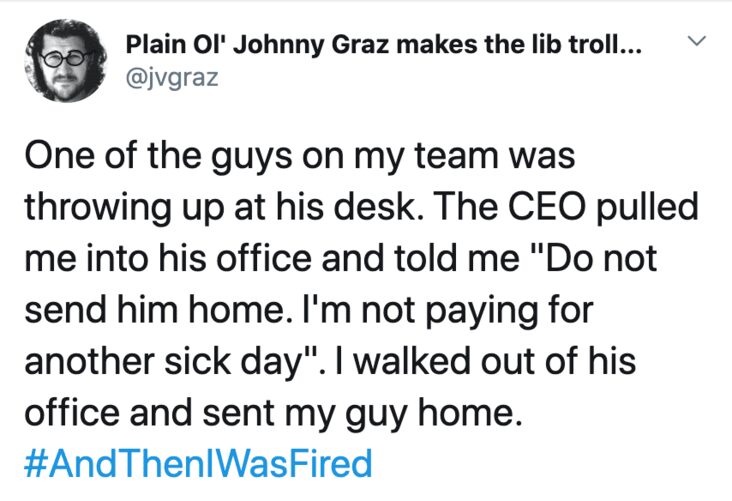Screen dimensions: 732x501
Task: Open the @jvgraz handle link
Action: tap(172, 78)
